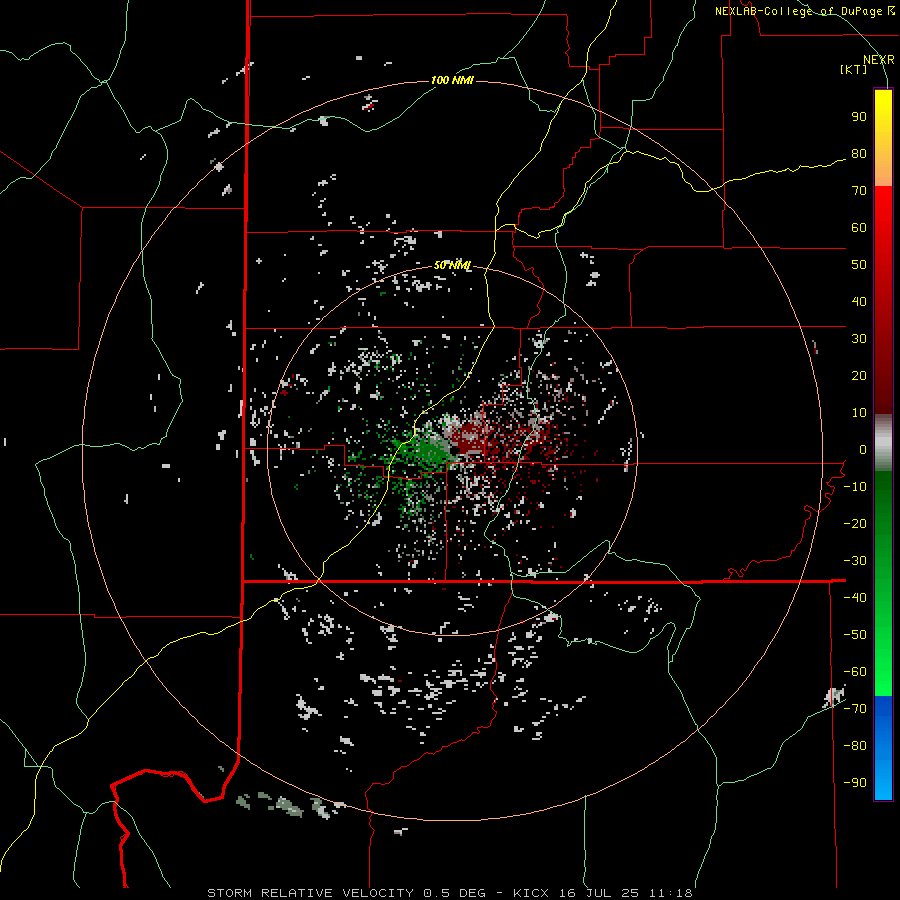
Task: Click the 50 value on the velocity scale
Action: pyautogui.click(x=859, y=265)
